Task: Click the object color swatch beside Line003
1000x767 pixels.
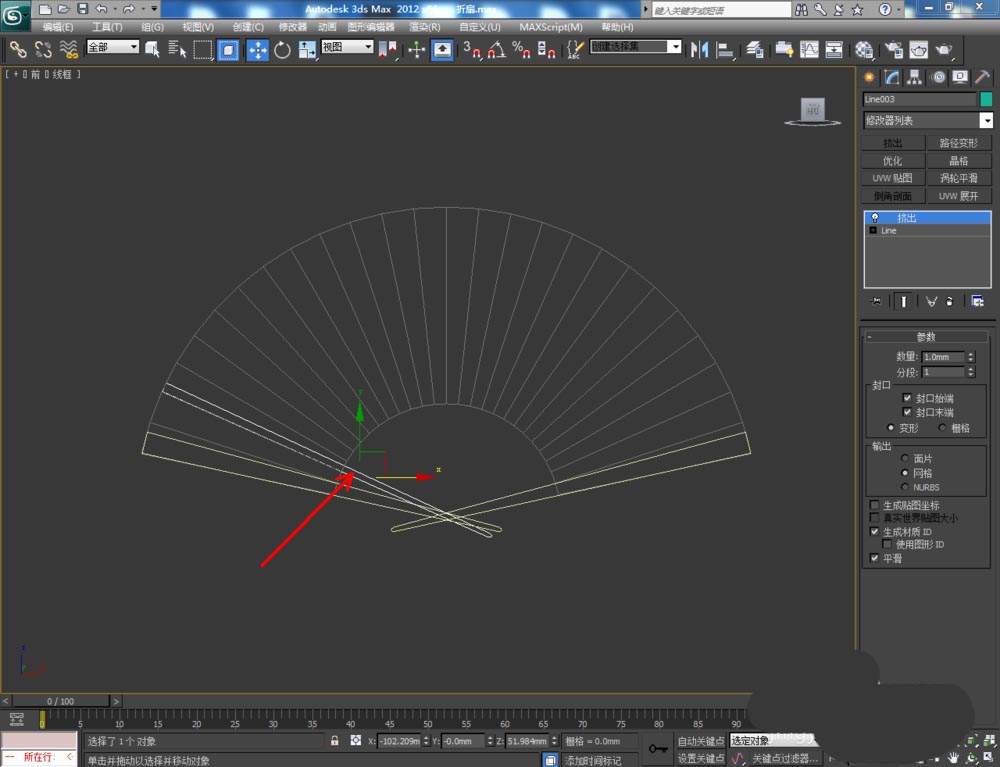Action: pyautogui.click(x=986, y=100)
